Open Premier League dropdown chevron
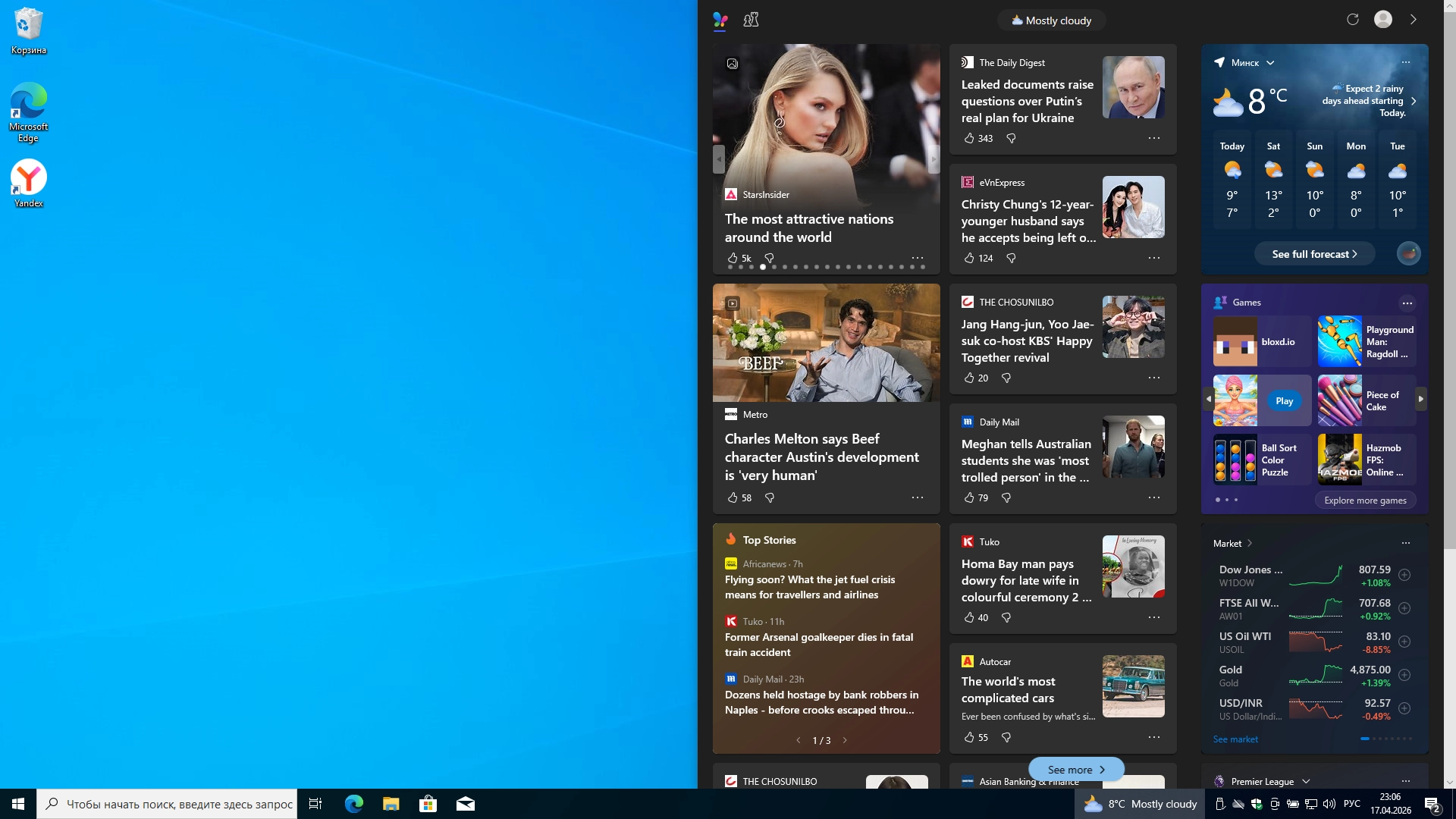 coord(1306,781)
